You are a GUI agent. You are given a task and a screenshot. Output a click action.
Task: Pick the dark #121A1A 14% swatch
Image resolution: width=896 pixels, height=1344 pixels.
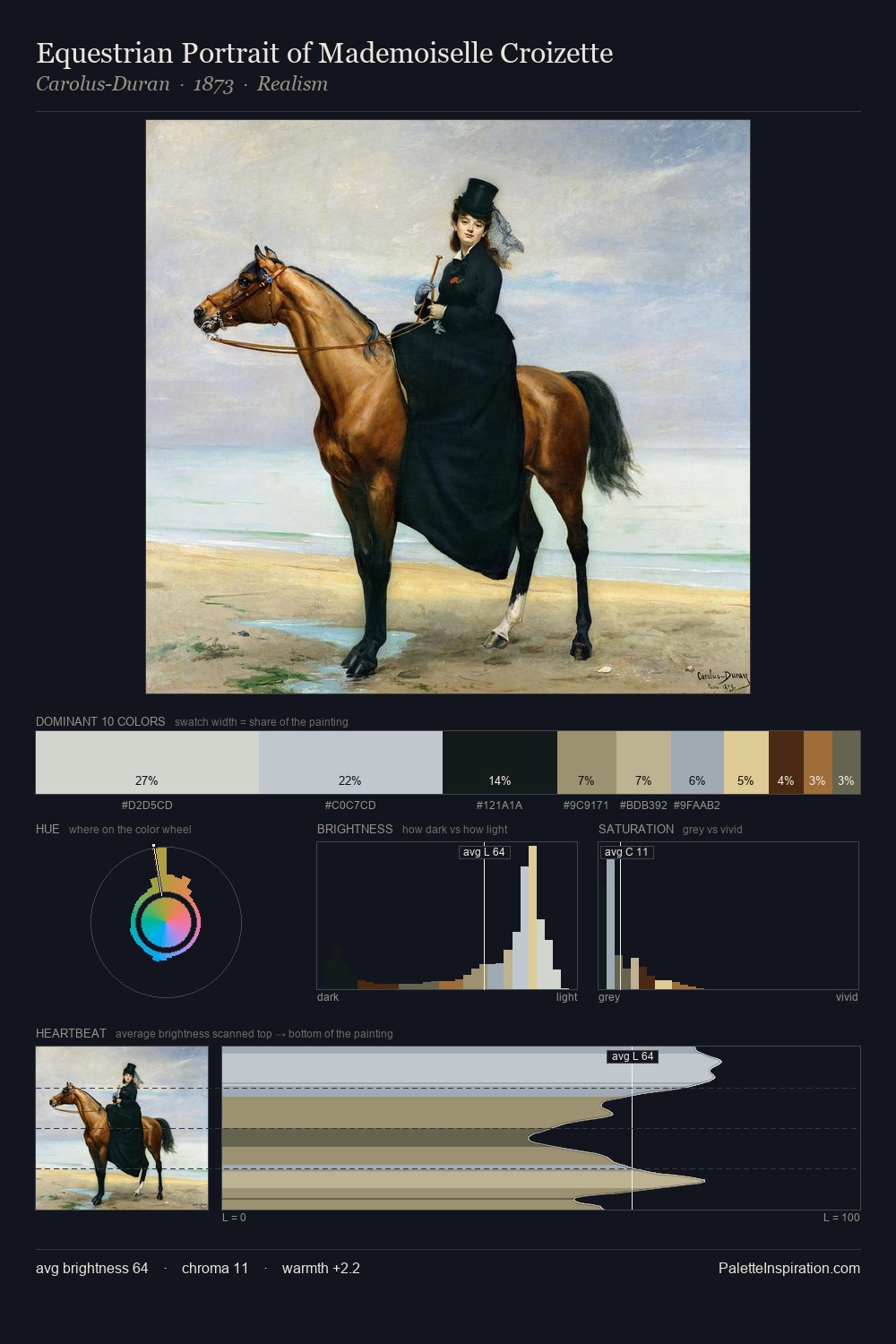500,762
